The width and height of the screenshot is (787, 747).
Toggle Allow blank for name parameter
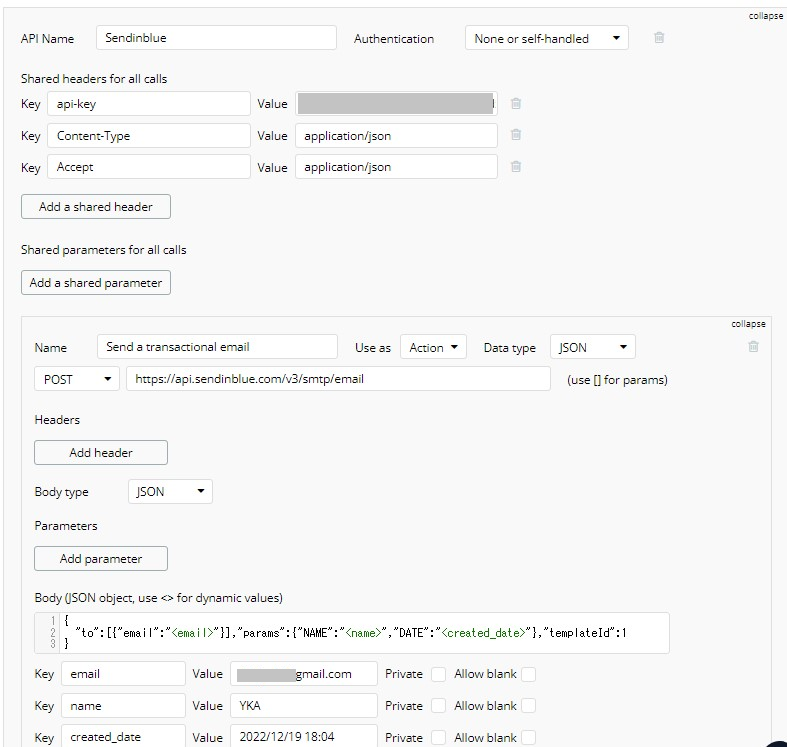[529, 706]
